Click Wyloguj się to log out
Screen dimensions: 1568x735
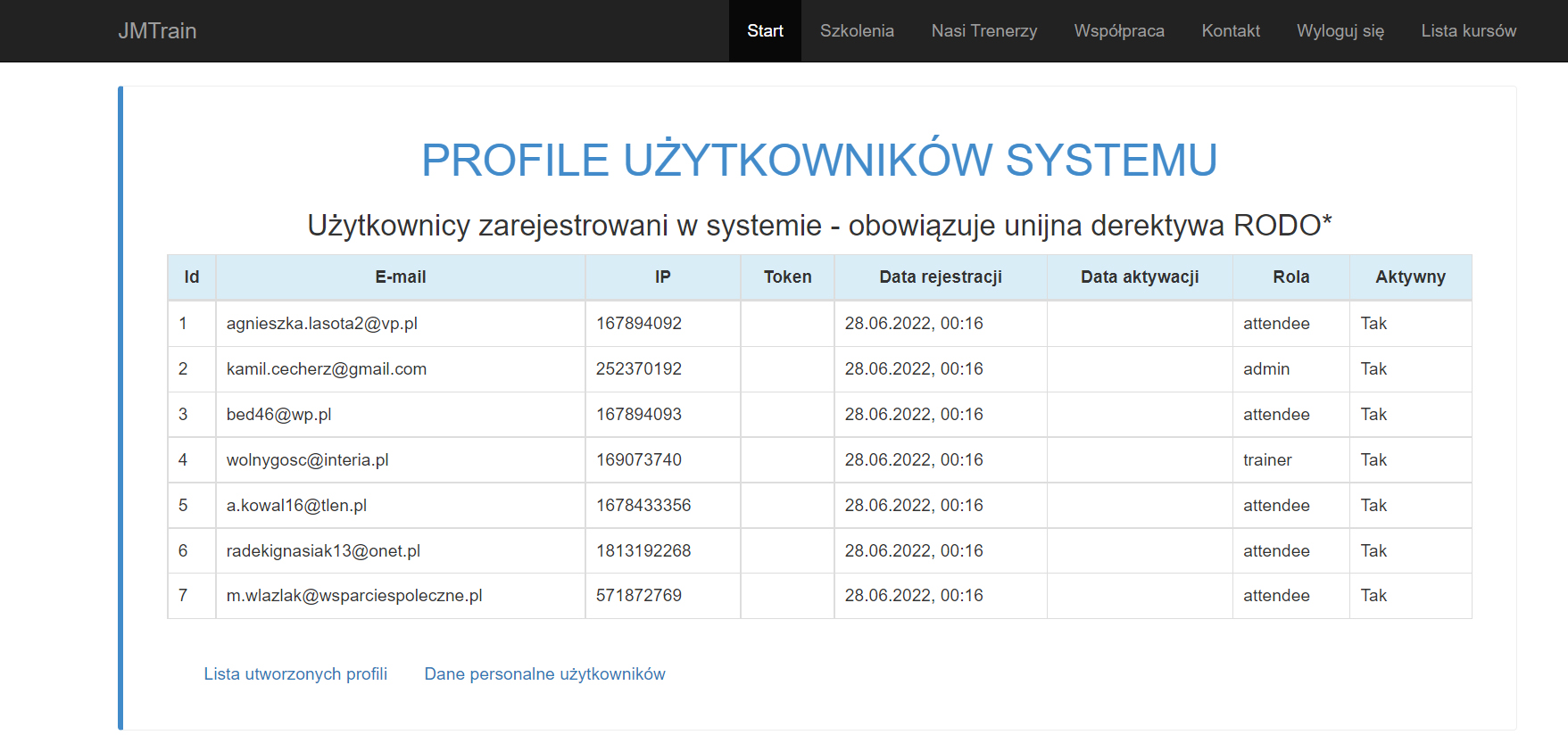tap(1340, 30)
